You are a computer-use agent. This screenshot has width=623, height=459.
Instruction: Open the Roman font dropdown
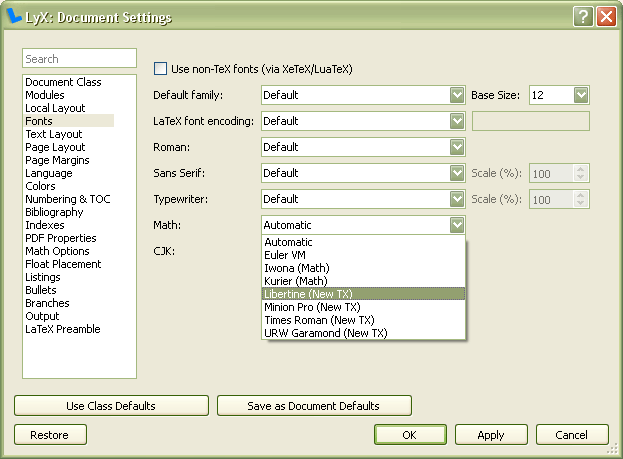[x=363, y=147]
